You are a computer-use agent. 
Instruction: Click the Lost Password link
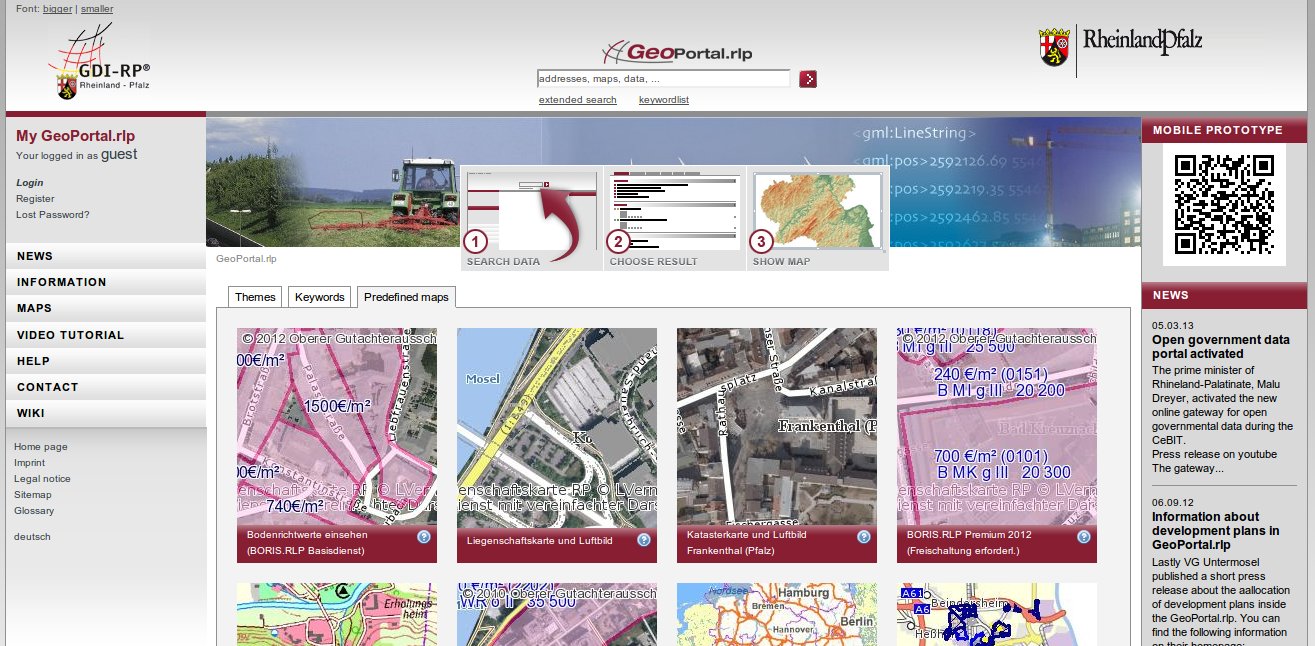pos(53,215)
